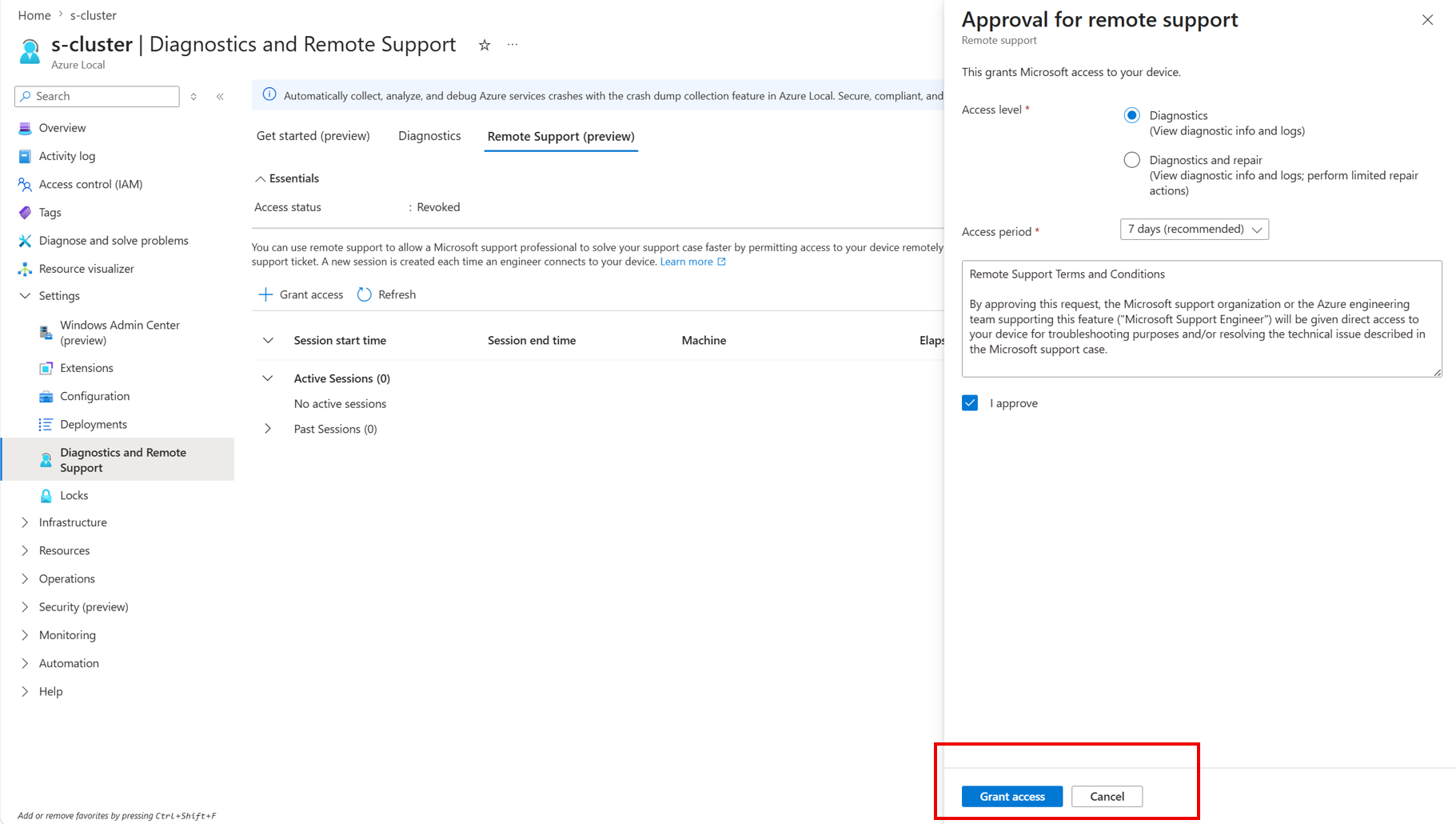Screen dimensions: 1456x824
Task: Expand the Monitoring sidebar group
Action: tap(25, 635)
